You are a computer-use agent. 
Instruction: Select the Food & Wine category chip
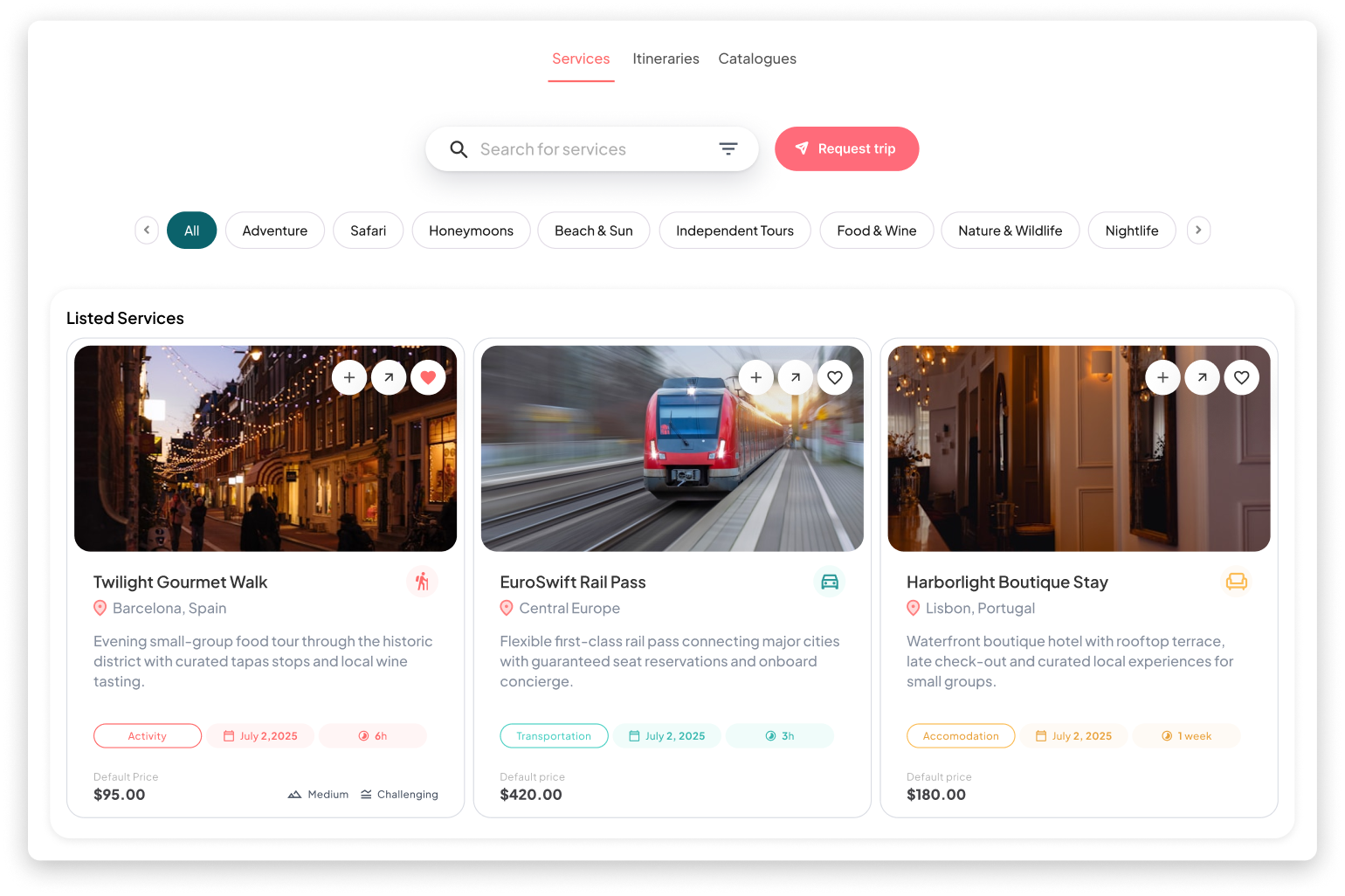coord(877,231)
